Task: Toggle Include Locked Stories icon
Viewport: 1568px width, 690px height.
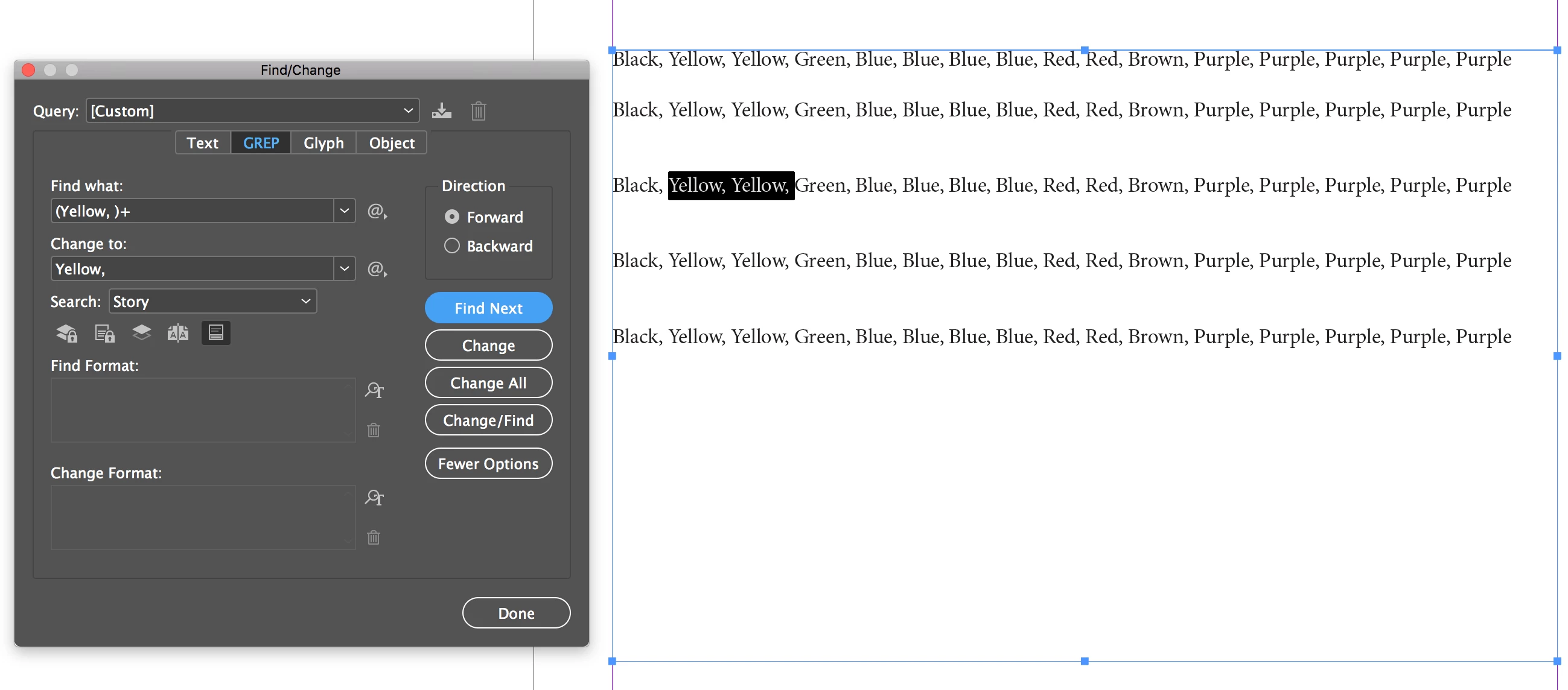Action: 104,333
